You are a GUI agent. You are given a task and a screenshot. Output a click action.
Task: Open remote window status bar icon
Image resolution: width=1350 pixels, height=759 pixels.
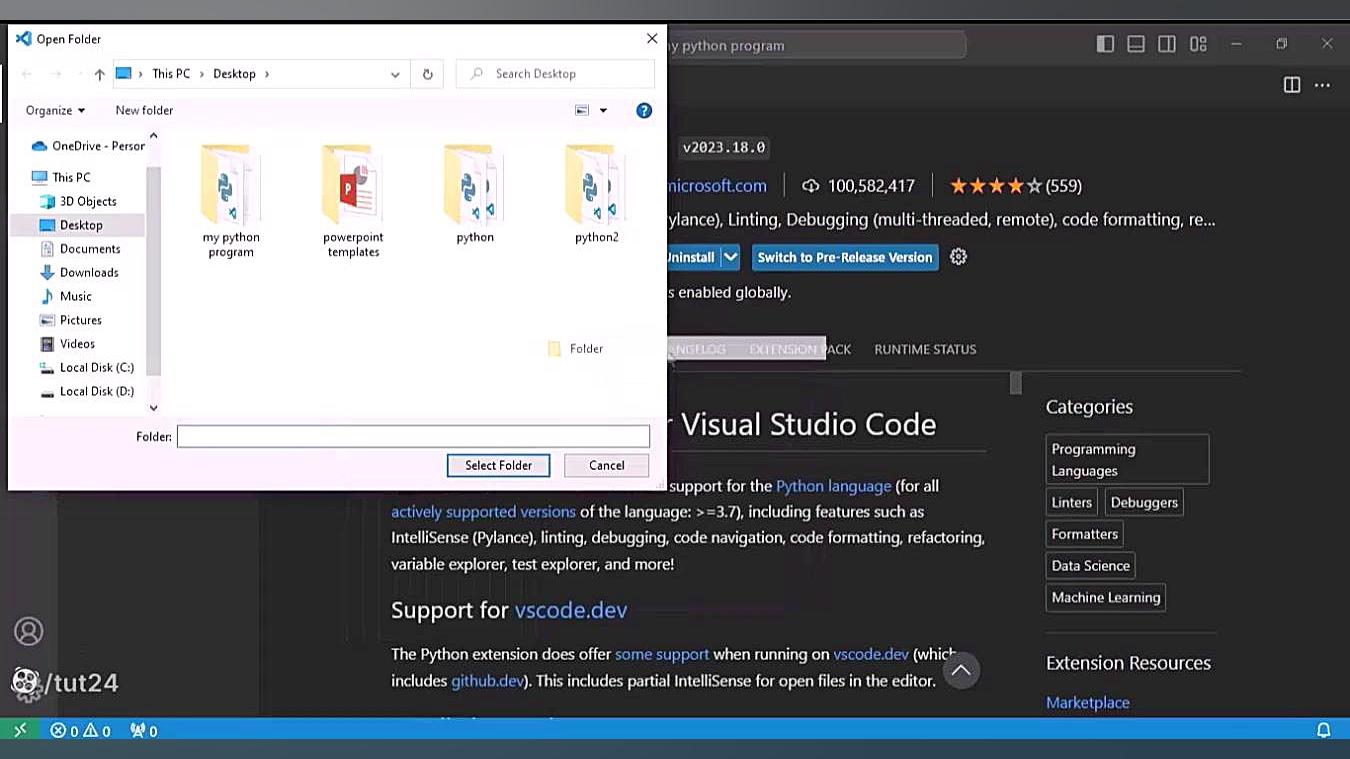coord(19,731)
